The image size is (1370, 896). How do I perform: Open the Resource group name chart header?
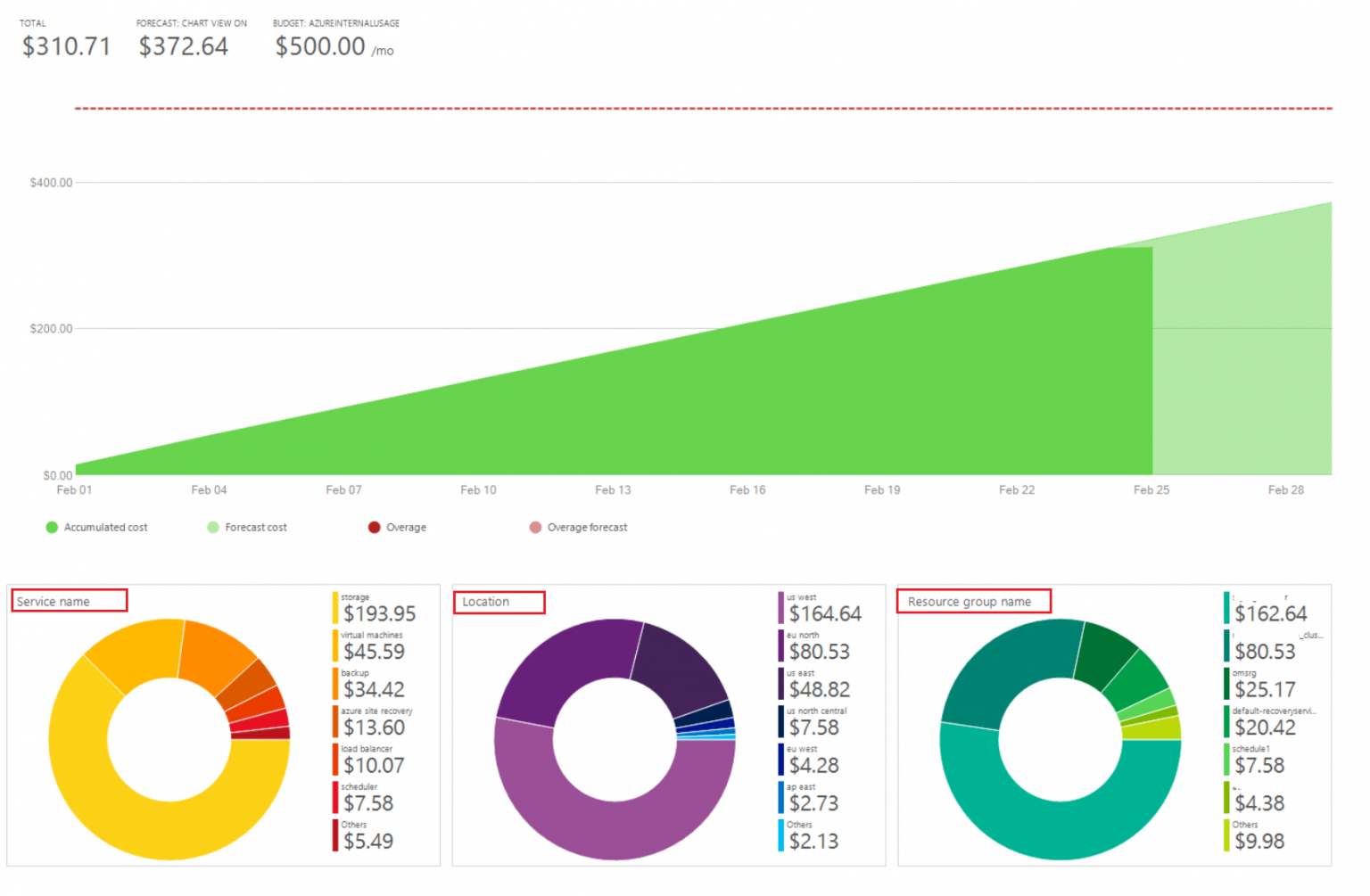click(x=973, y=601)
